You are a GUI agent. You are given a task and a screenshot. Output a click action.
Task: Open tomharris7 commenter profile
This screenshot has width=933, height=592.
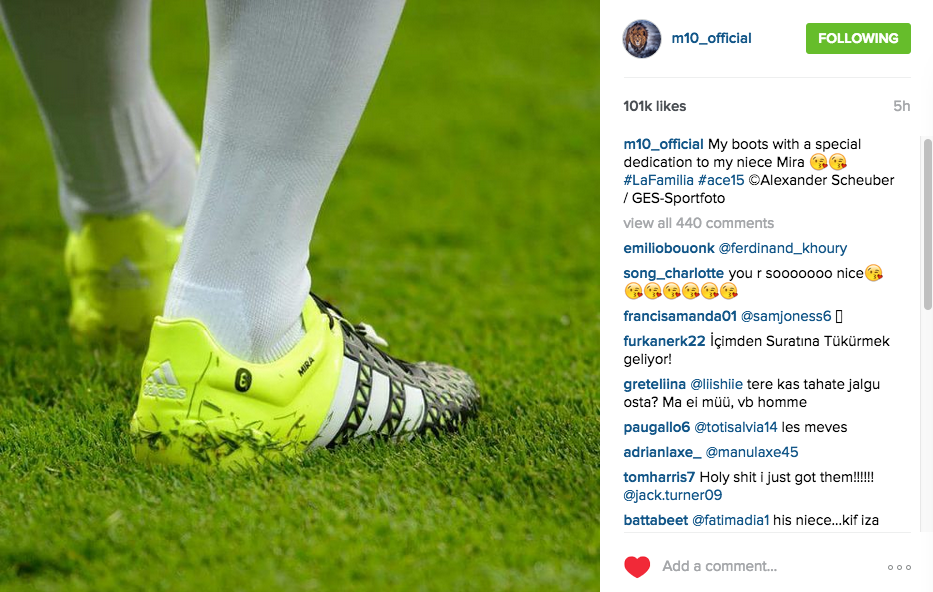[x=659, y=477]
